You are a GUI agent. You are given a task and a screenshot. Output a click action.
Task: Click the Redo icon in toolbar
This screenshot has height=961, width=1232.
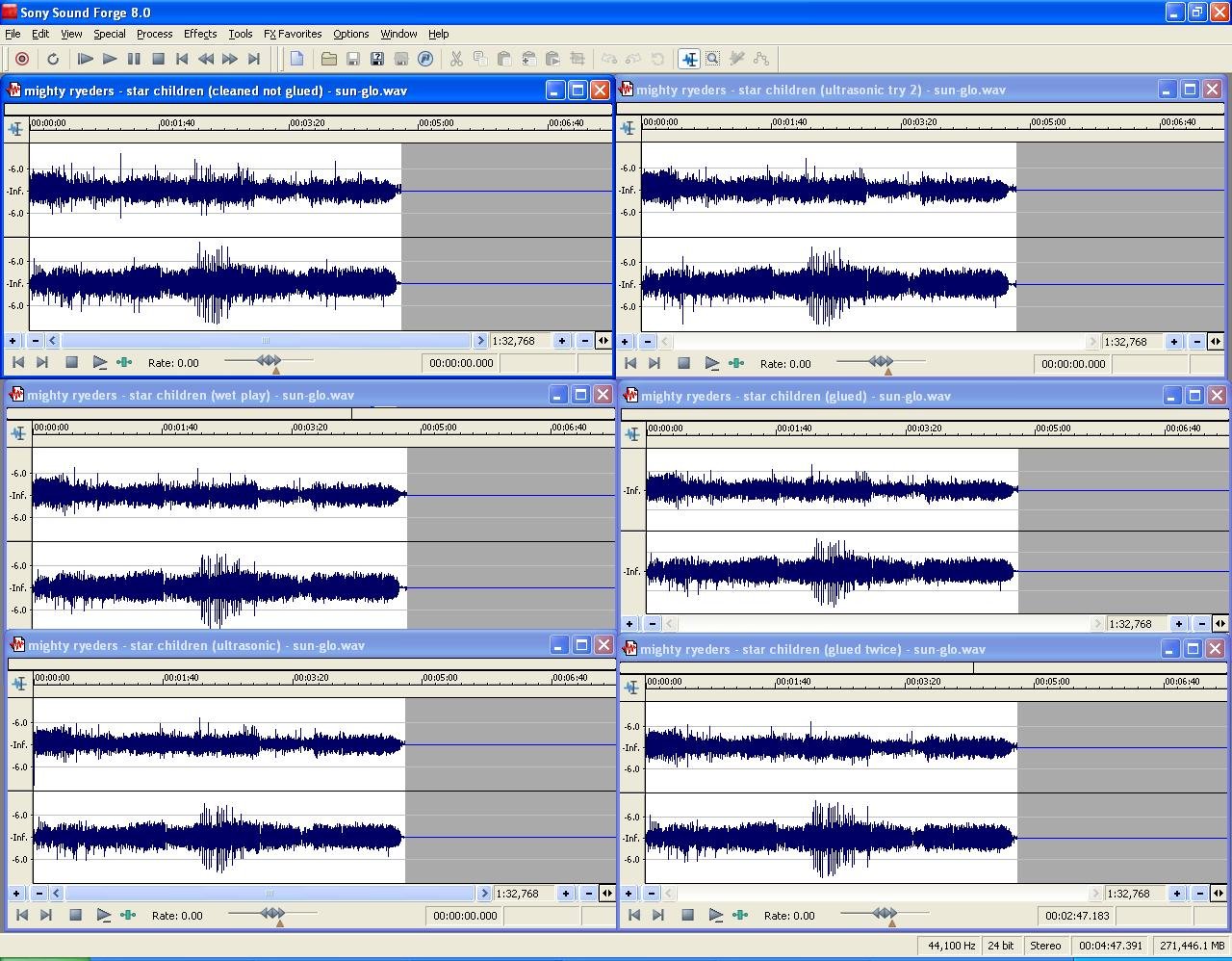633,59
